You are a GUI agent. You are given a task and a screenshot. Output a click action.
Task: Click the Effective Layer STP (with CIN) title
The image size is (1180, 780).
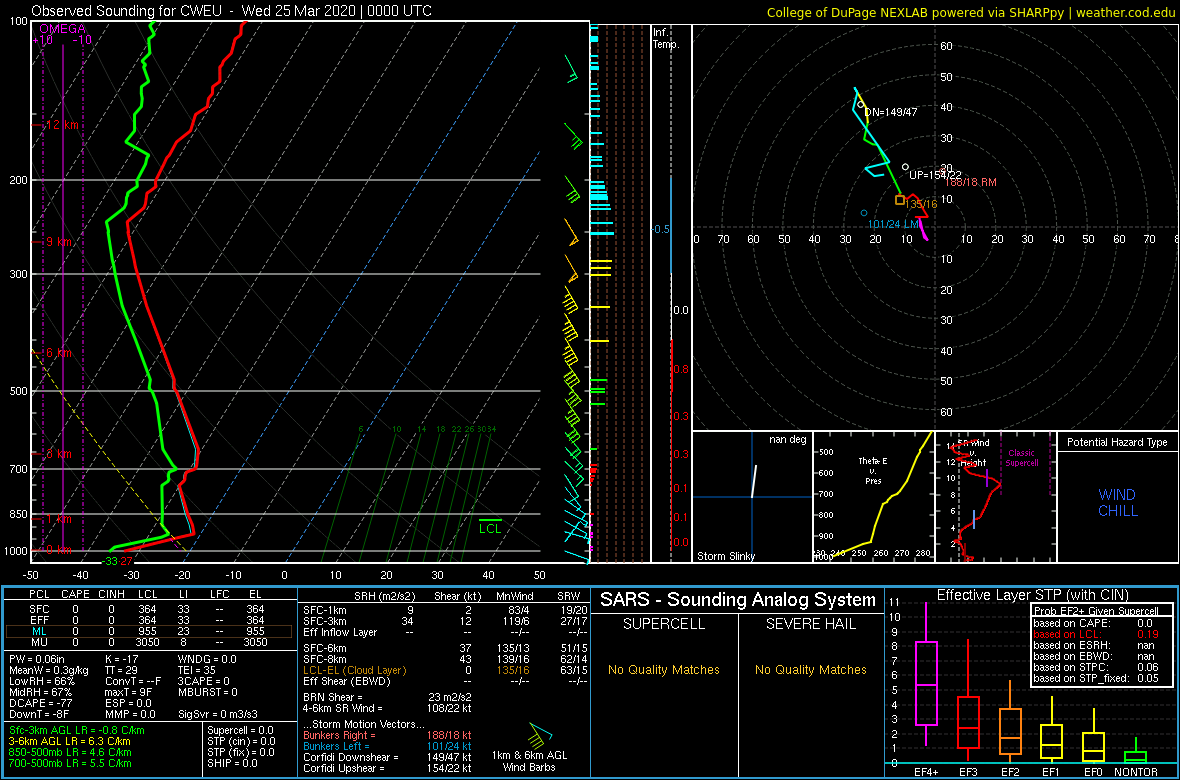(1032, 595)
